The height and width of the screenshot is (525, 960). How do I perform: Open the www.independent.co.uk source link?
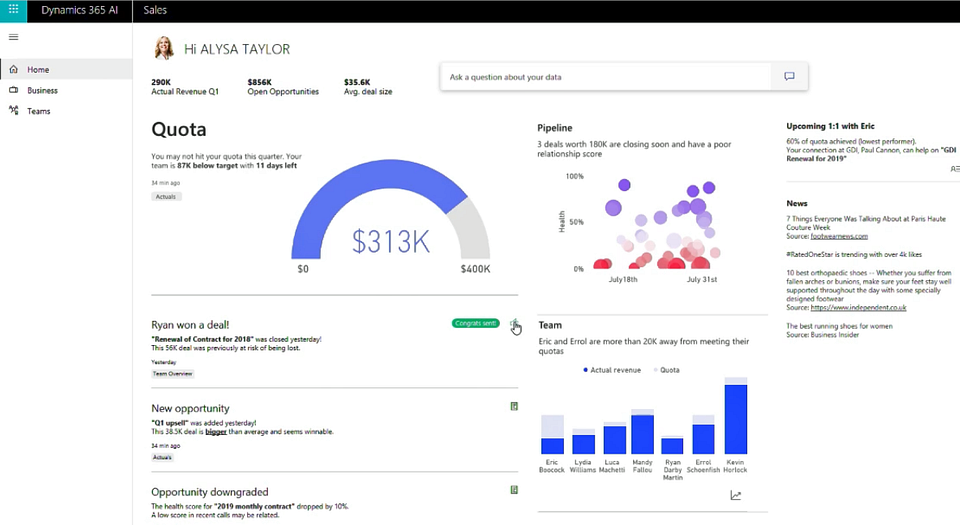(858, 308)
